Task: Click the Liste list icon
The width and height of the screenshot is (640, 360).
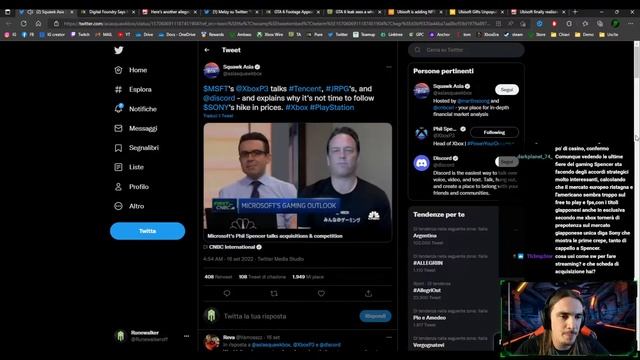Action: (x=118, y=167)
